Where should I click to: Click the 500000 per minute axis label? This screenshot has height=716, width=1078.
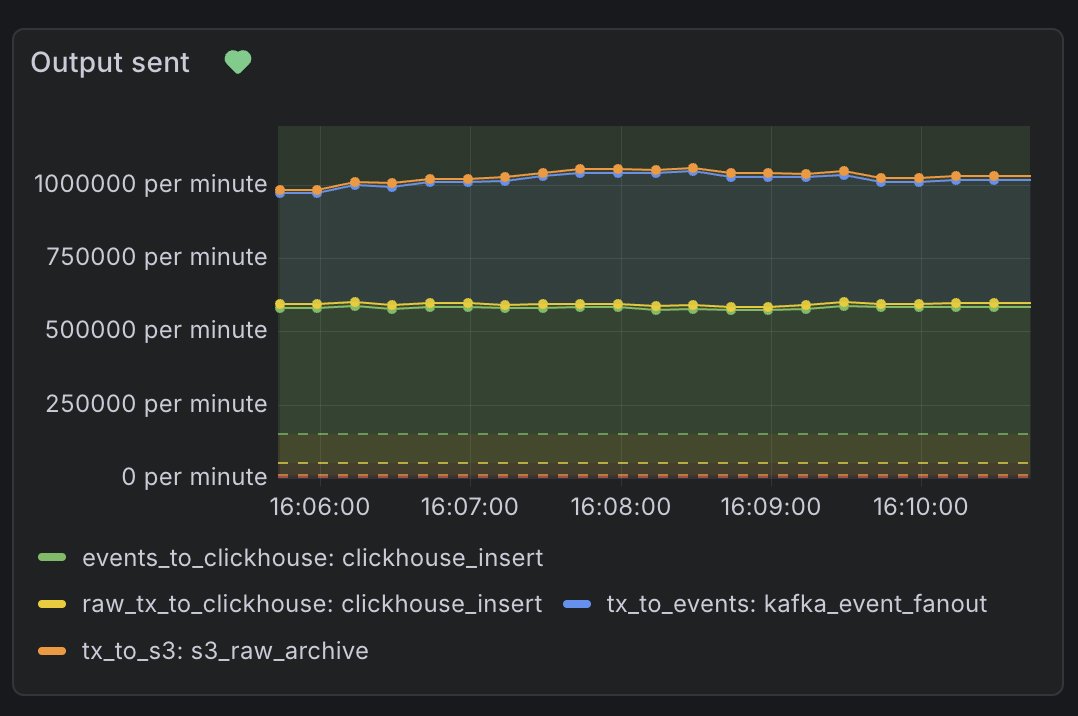pyautogui.click(x=156, y=330)
